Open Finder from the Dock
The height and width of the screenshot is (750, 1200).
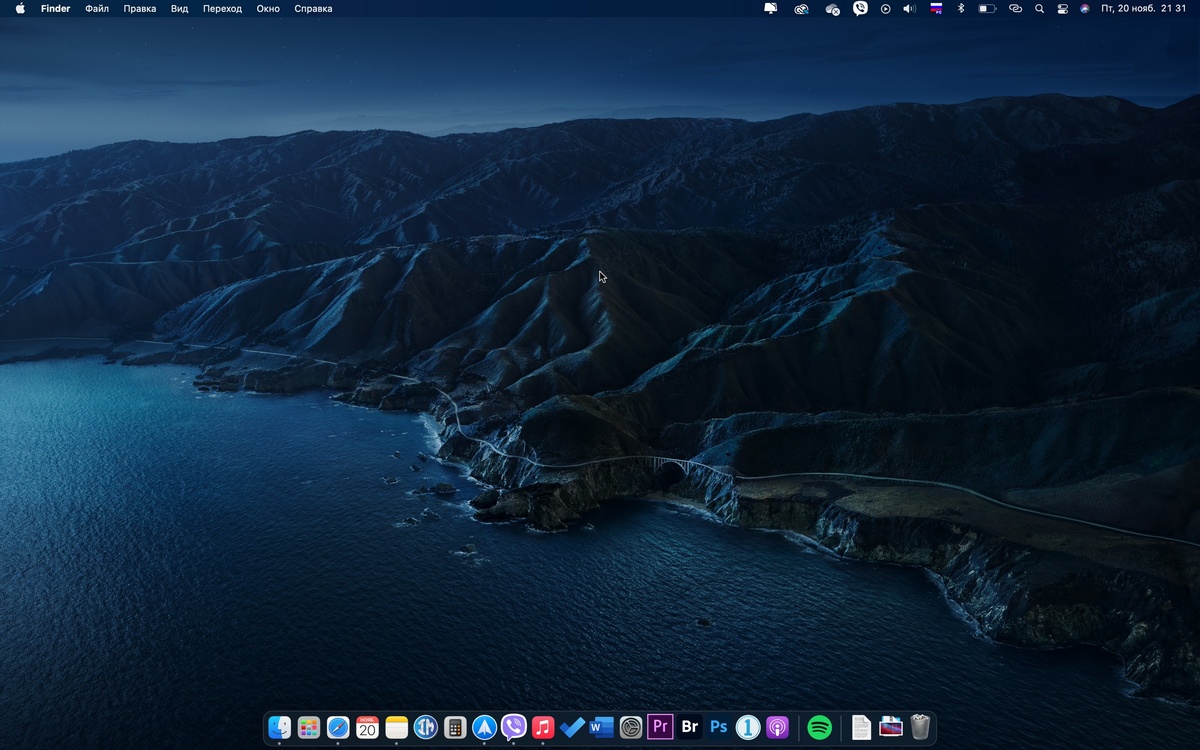[280, 727]
